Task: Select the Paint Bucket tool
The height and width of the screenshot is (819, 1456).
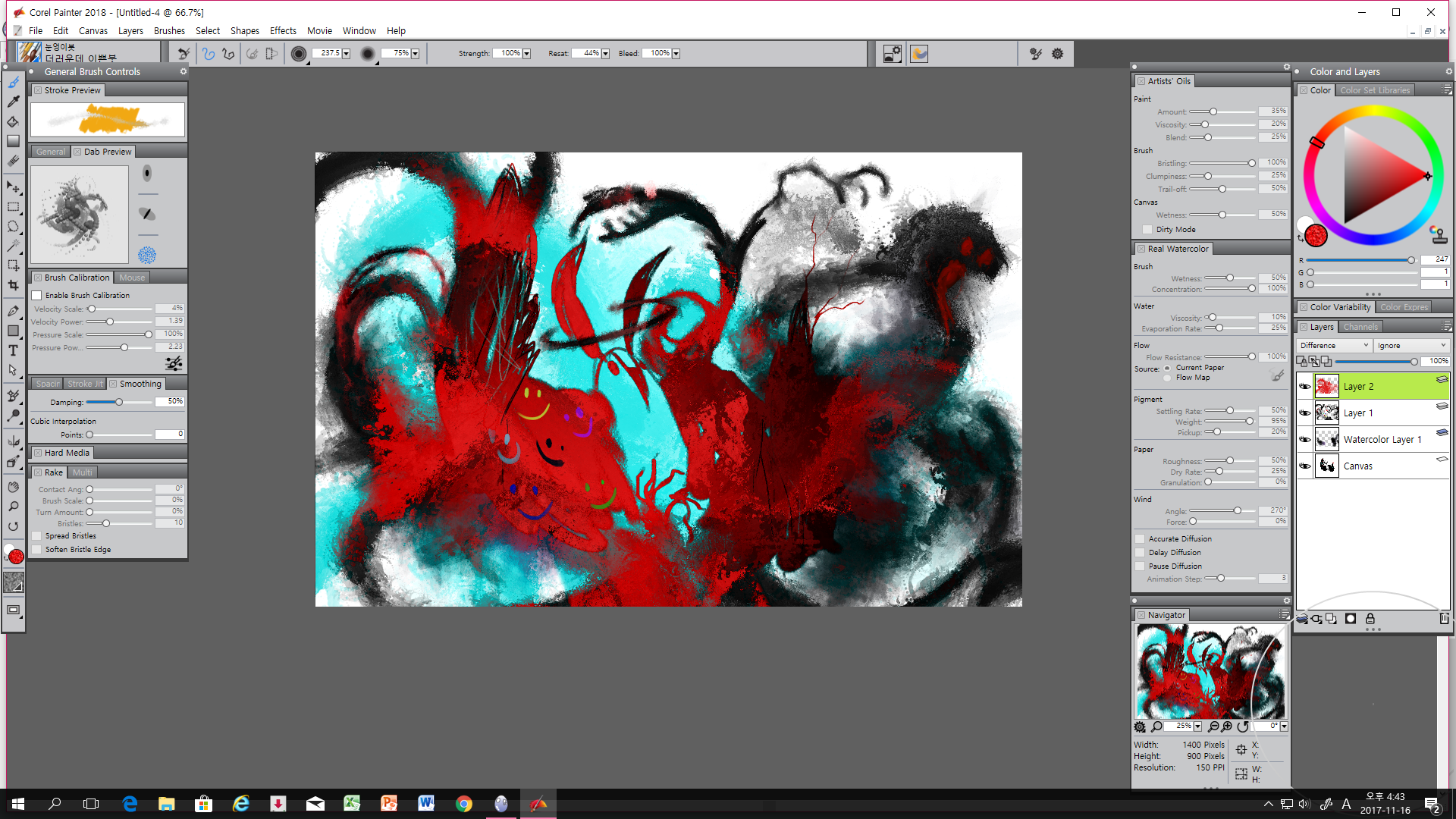Action: pyautogui.click(x=14, y=121)
